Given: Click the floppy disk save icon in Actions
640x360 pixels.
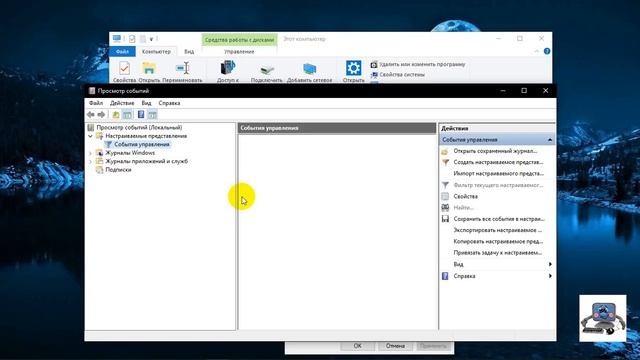Looking at the screenshot, I should [x=445, y=219].
